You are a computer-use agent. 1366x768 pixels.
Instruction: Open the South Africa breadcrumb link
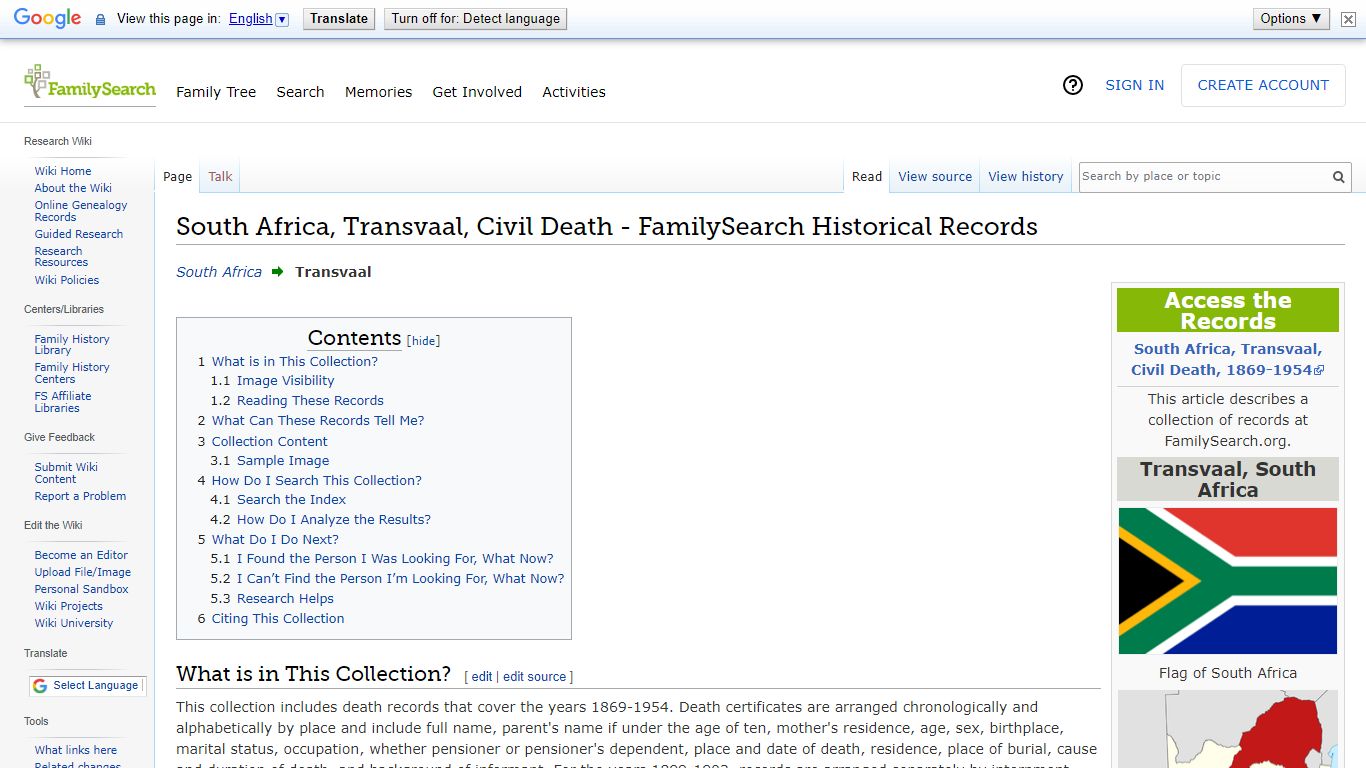coord(219,272)
